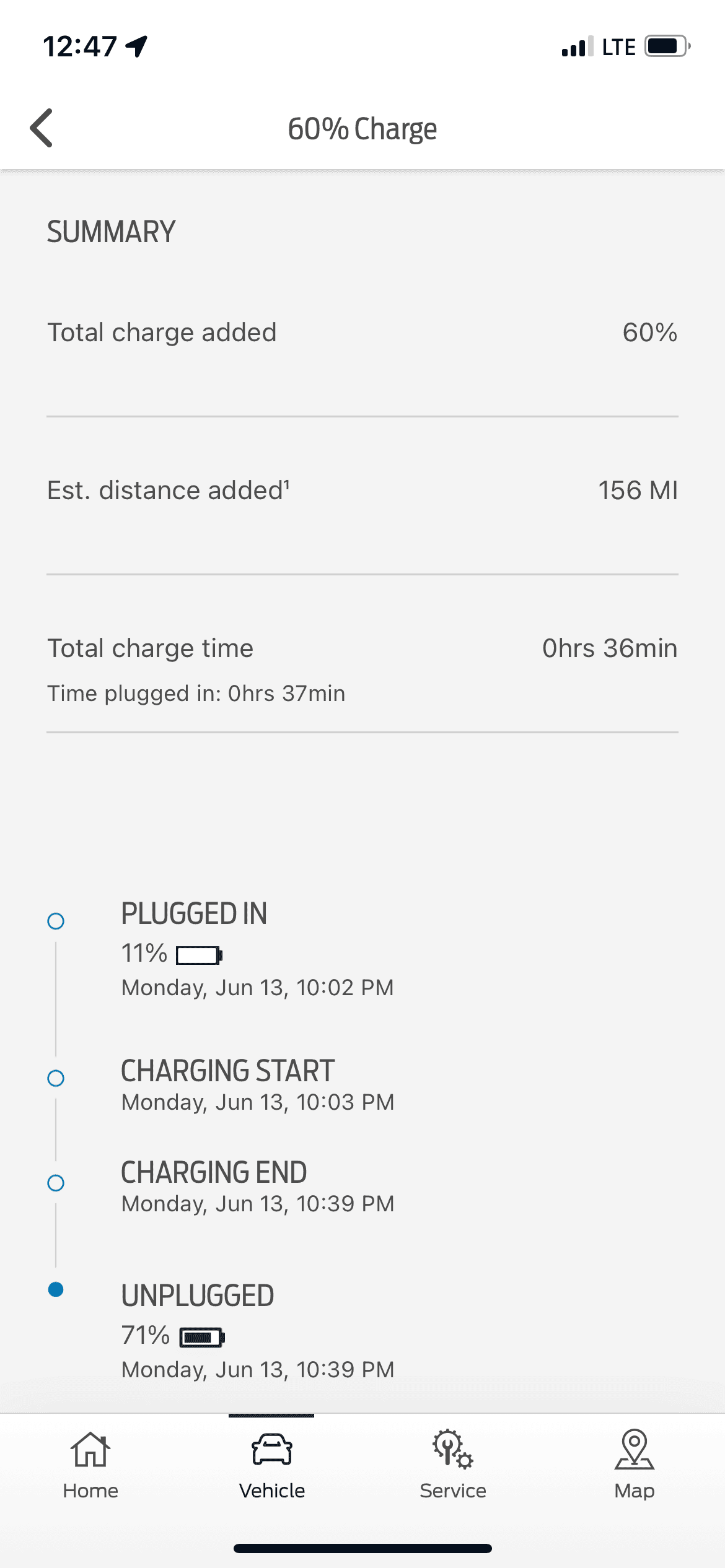Open the Service tab
Image resolution: width=725 pixels, height=1568 pixels.
(x=453, y=1464)
